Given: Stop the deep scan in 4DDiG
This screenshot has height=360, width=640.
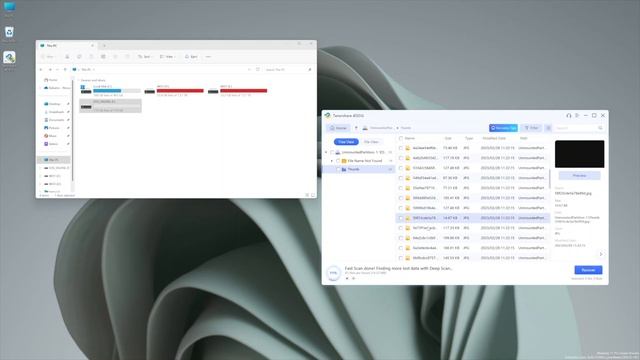Looking at the screenshot, I should (x=353, y=278).
